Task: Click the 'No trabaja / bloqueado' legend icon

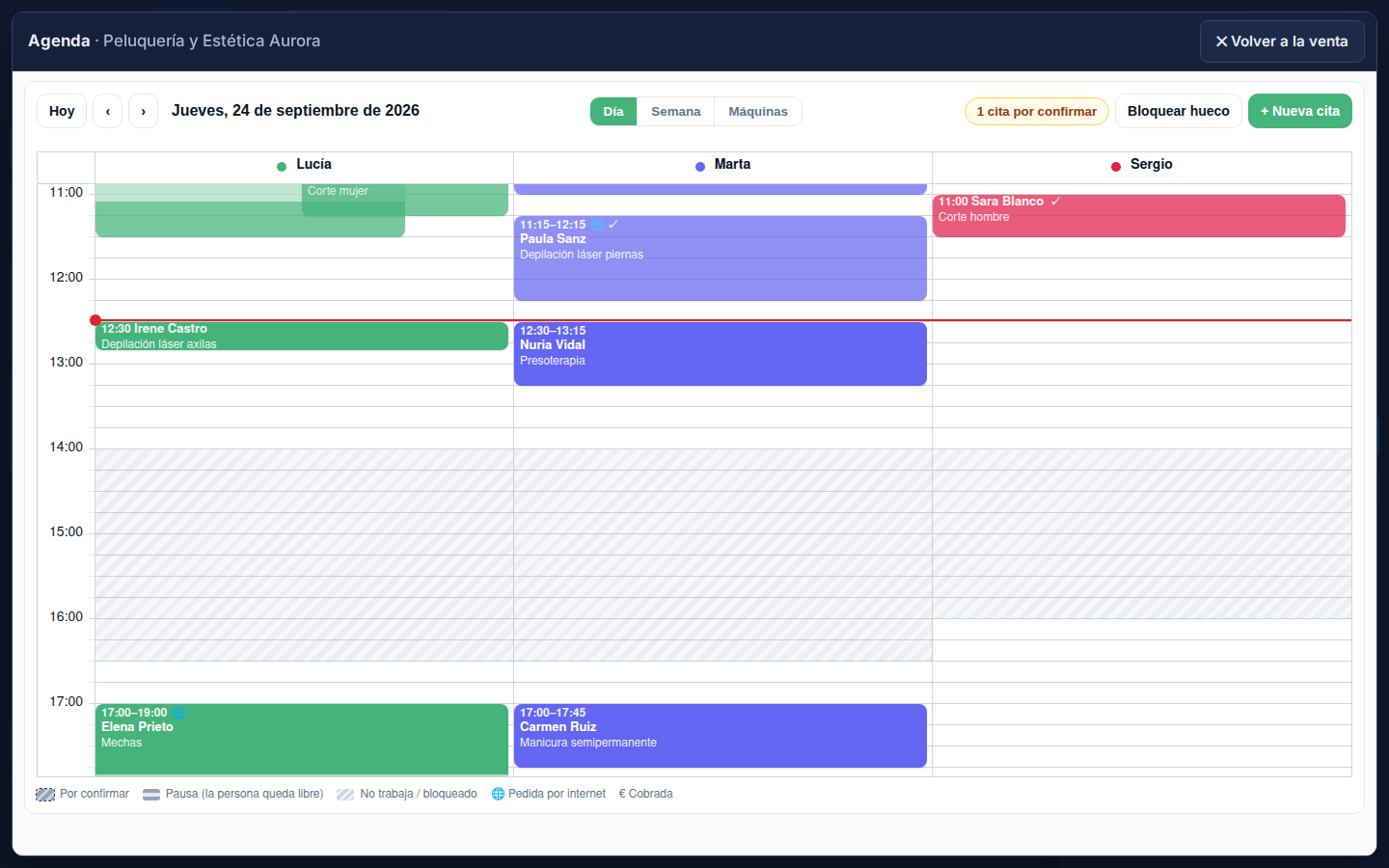Action: pyautogui.click(x=345, y=795)
